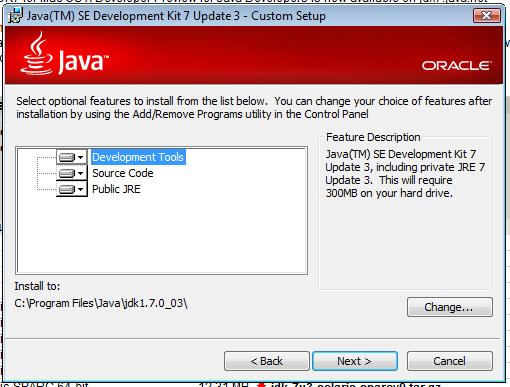Close the Custom Setup window

(x=487, y=16)
